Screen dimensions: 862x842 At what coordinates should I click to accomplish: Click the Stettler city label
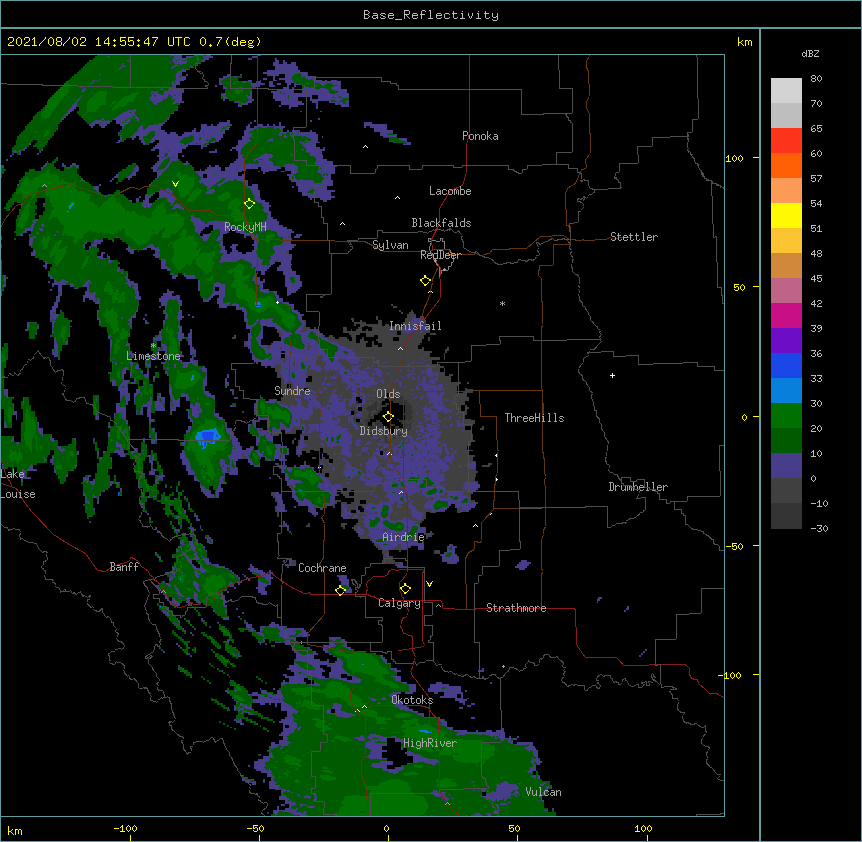pyautogui.click(x=634, y=237)
